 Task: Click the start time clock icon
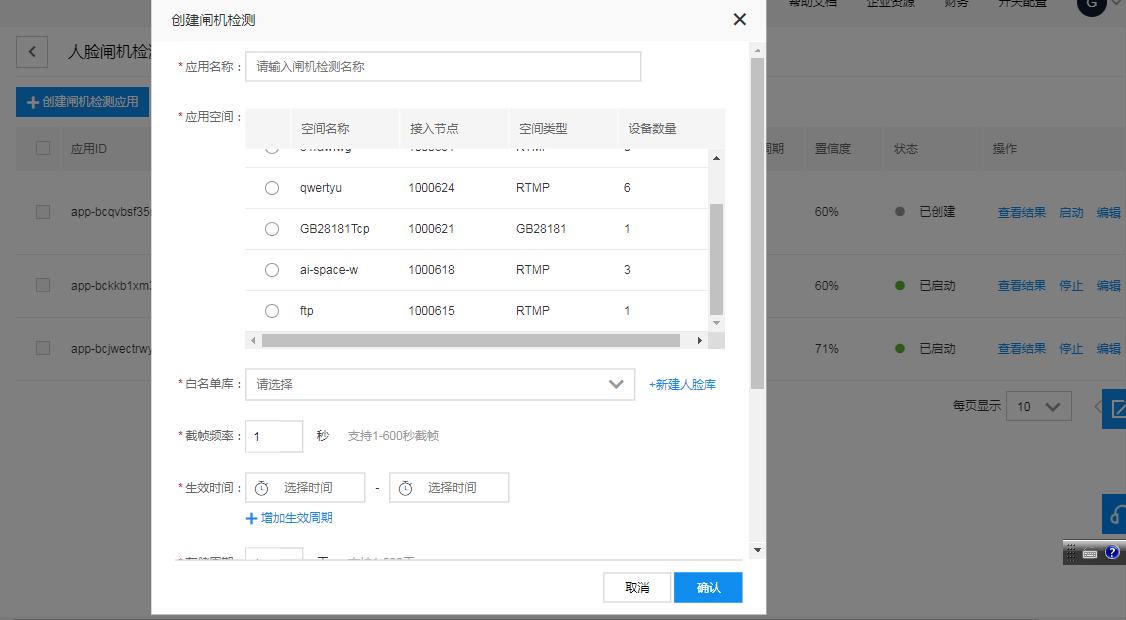[261, 489]
